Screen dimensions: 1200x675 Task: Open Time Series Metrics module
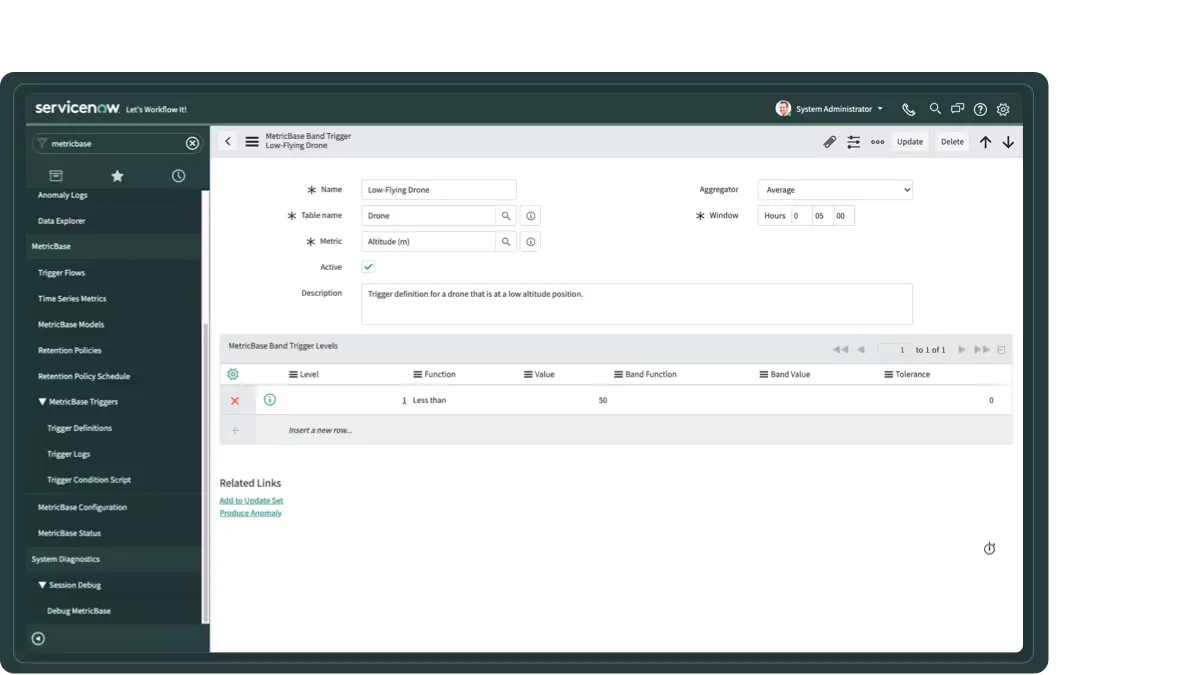[72, 298]
